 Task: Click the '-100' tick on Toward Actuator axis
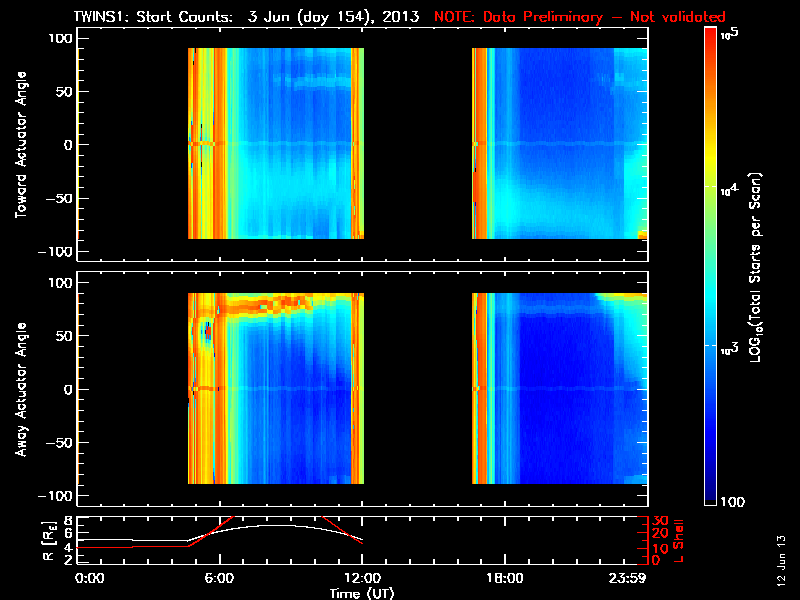(56, 252)
